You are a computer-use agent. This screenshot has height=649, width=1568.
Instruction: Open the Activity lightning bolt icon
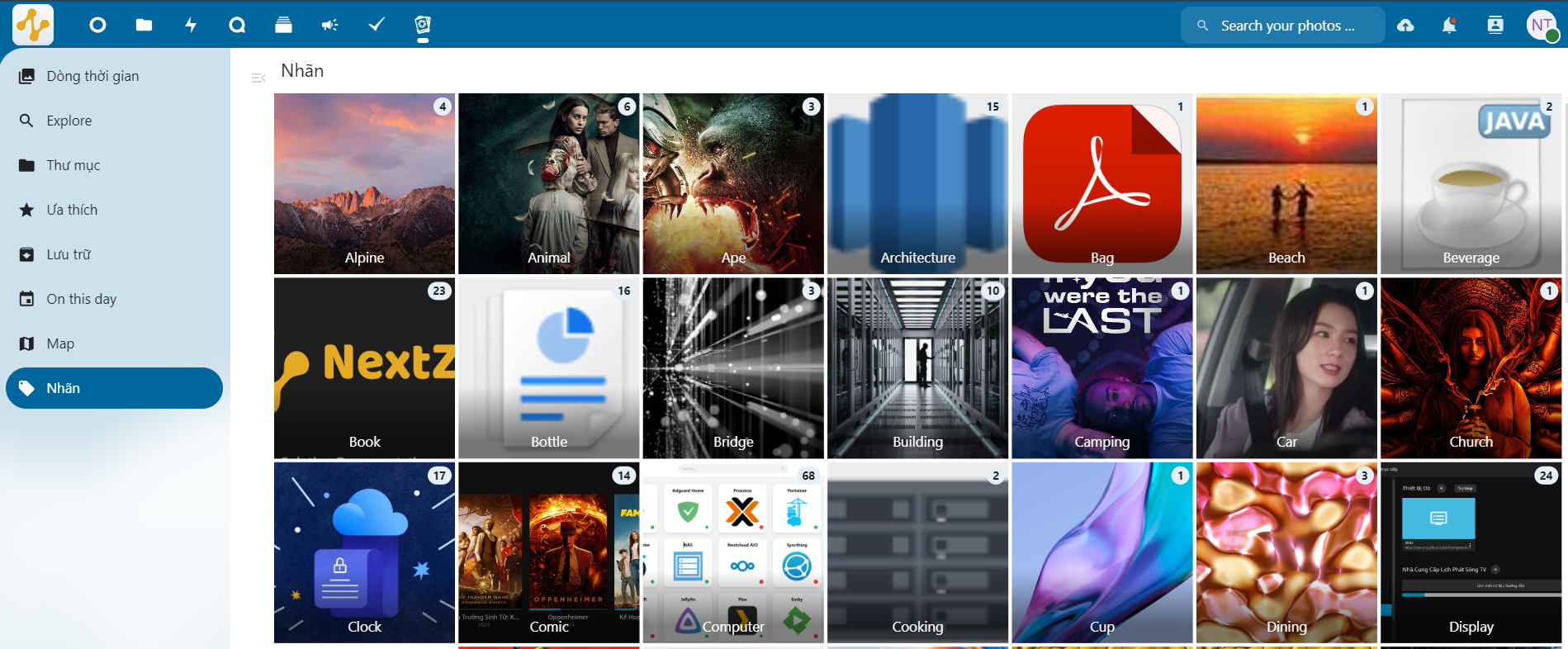191,25
